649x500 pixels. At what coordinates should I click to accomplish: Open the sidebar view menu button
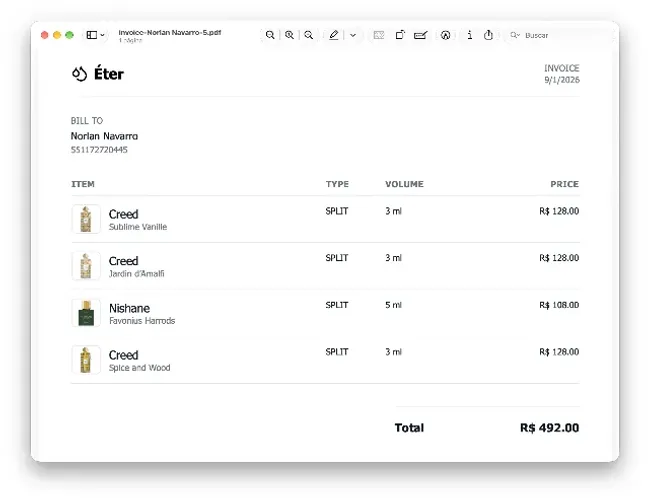click(x=95, y=35)
